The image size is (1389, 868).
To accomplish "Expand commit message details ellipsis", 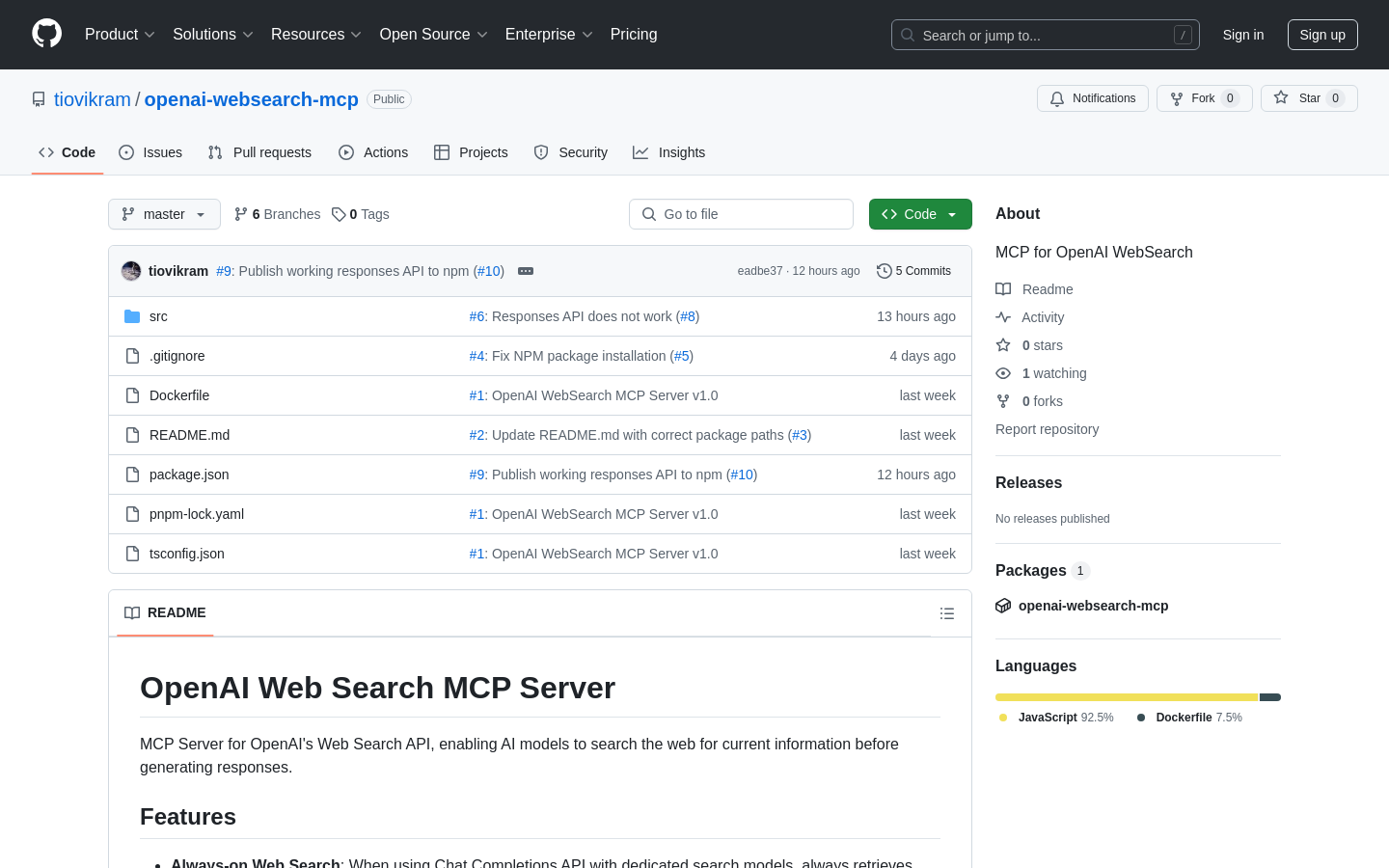I will (x=526, y=271).
